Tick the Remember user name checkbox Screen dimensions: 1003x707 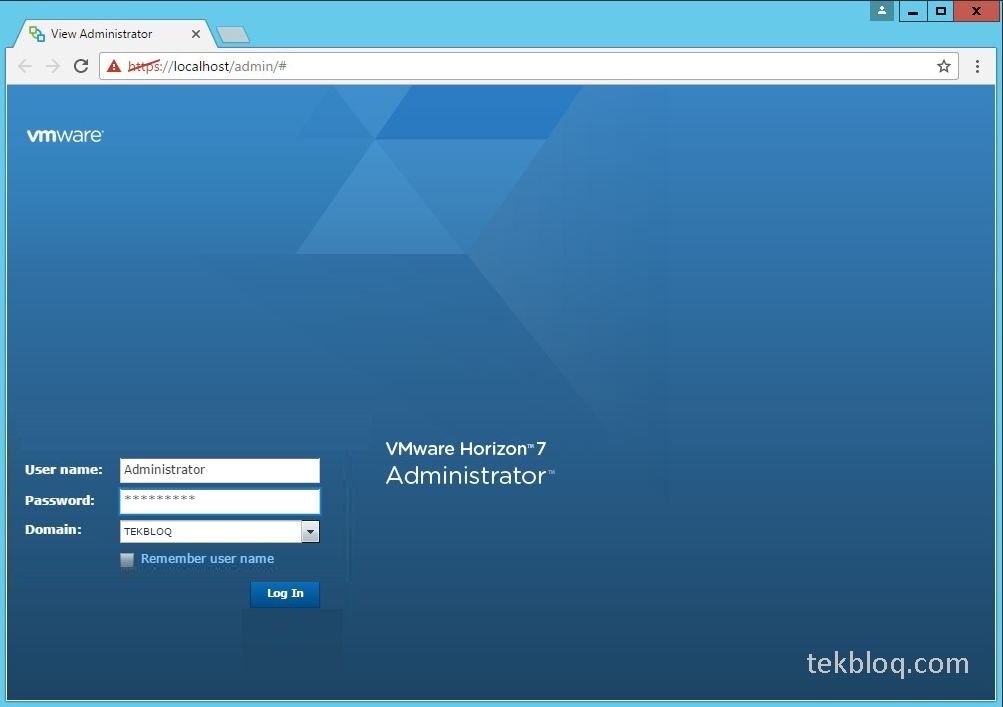tap(127, 560)
